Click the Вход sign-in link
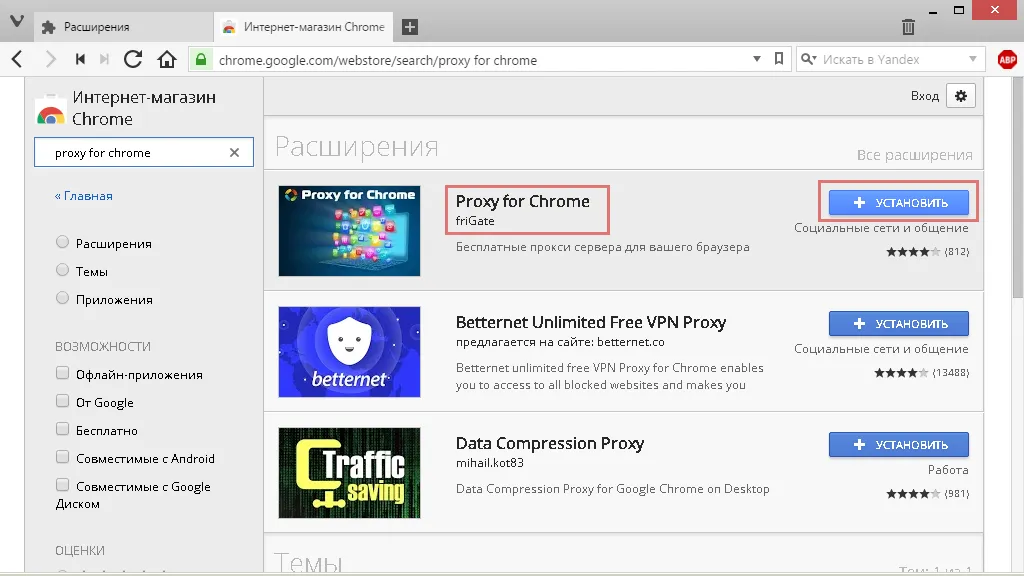 point(925,96)
